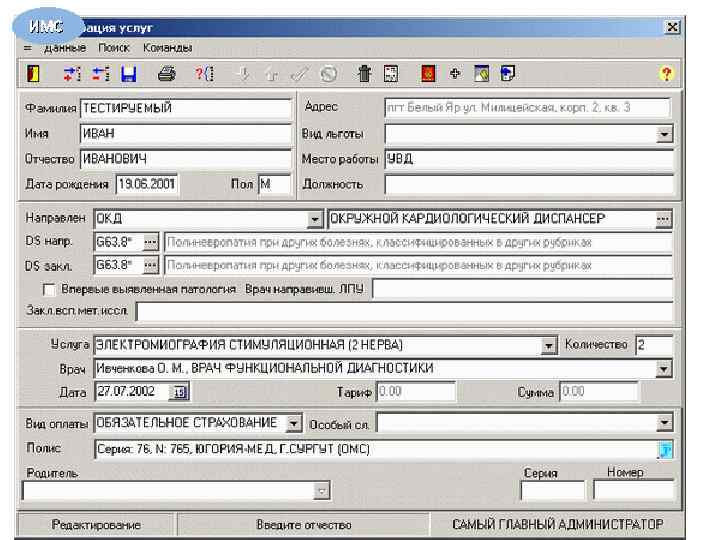This screenshot has height=540, width=720.
Task: Click the red question mark query icon
Action: 204,73
